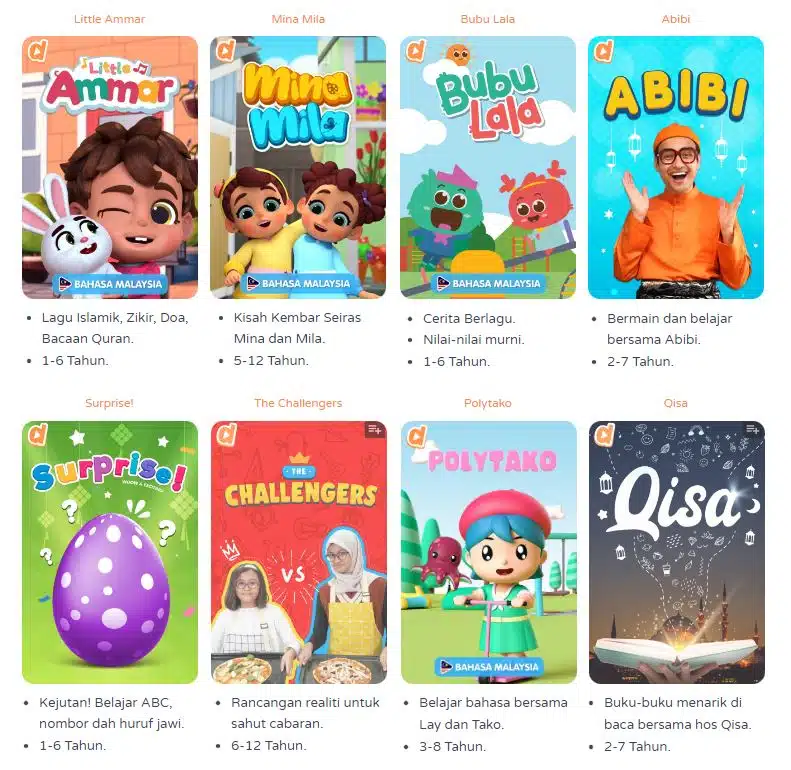Click Bahasa Malaysia badge on Polytako poster
Screen dimensions: 791x770
point(489,667)
